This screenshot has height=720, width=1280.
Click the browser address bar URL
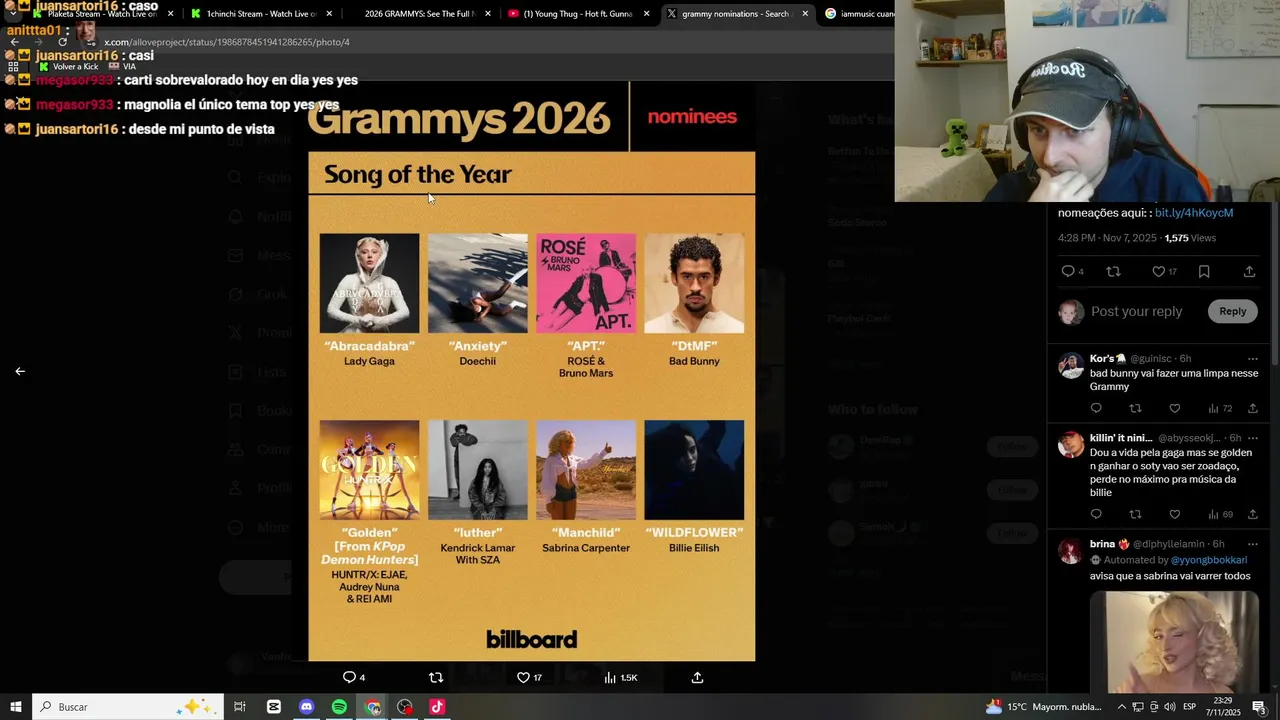pyautogui.click(x=227, y=42)
